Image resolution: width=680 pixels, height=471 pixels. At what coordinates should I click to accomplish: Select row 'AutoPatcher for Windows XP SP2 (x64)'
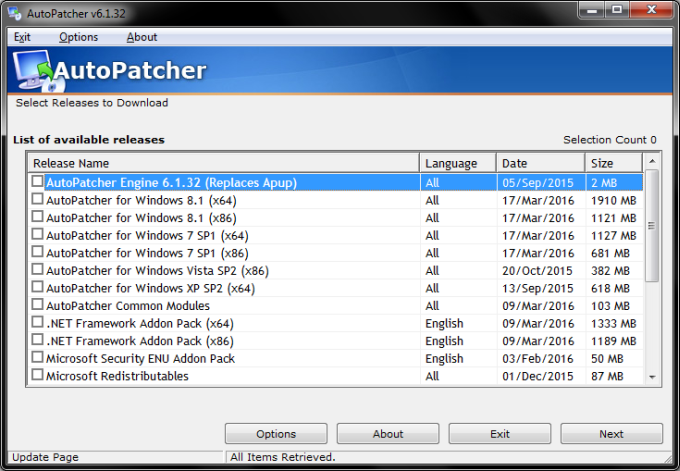tap(336, 288)
